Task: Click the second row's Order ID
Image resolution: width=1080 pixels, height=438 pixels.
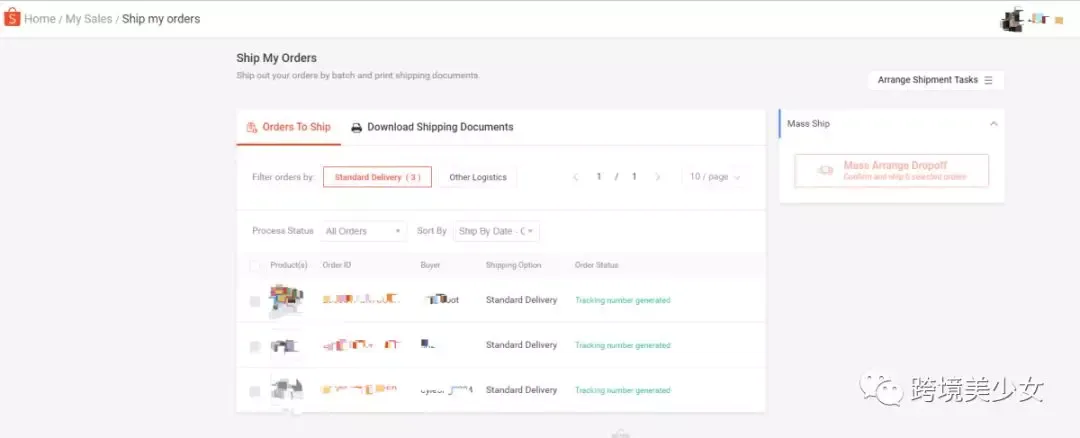Action: [361, 344]
